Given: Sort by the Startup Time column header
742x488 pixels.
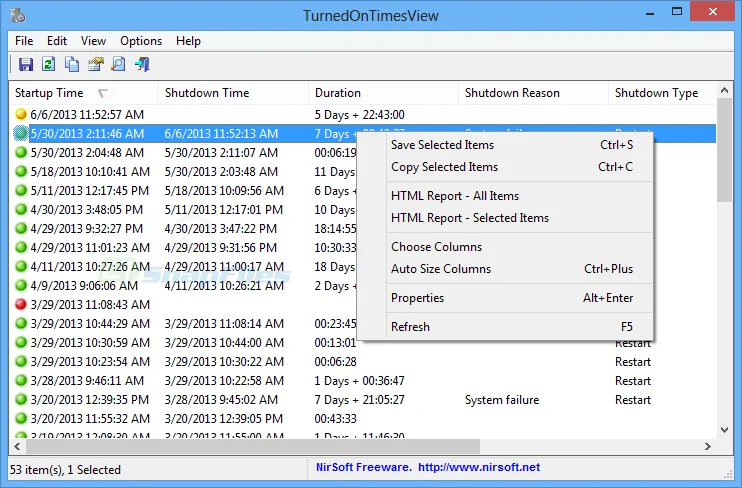Looking at the screenshot, I should [50, 93].
